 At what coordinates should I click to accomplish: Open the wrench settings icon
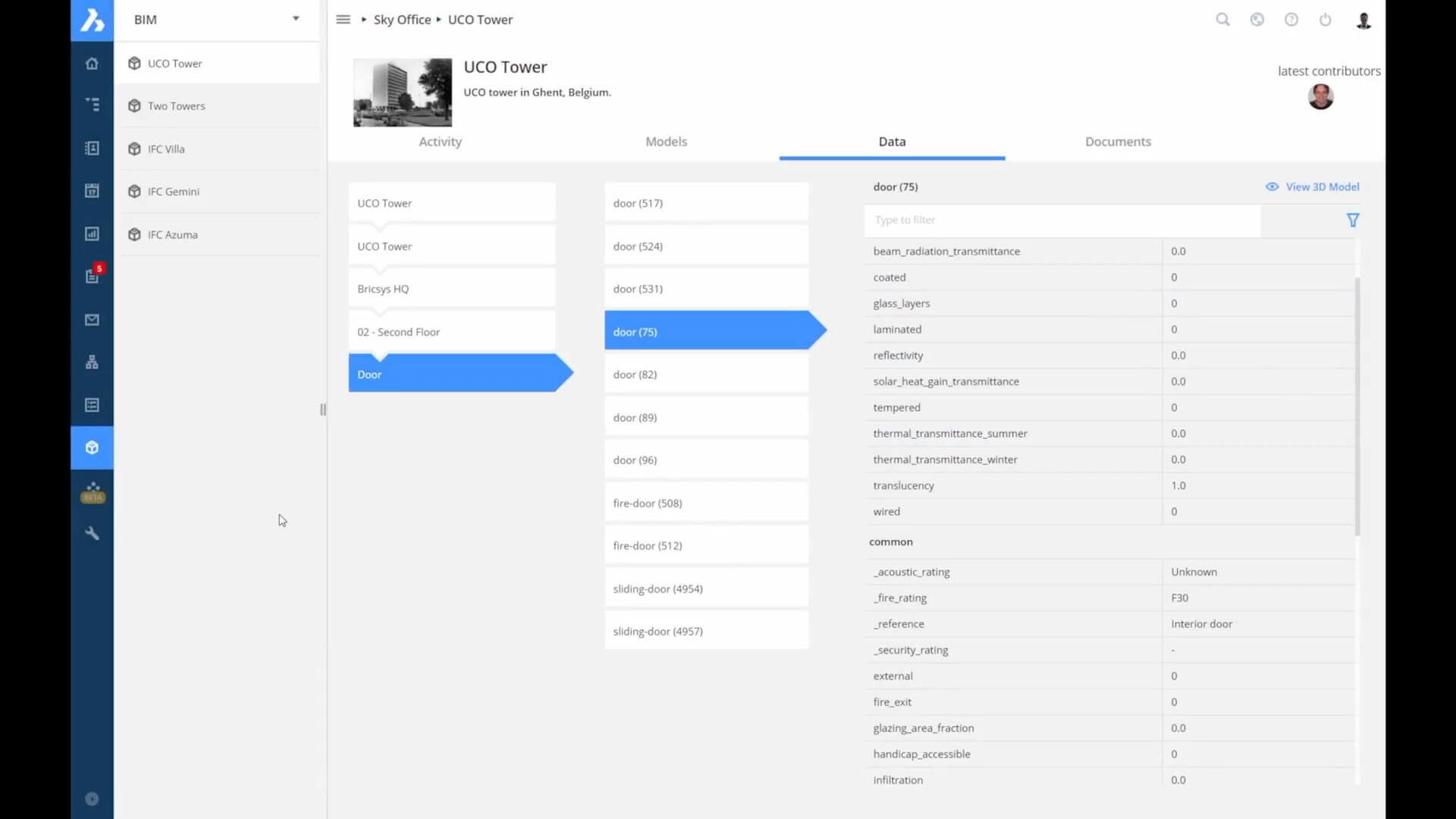[92, 534]
